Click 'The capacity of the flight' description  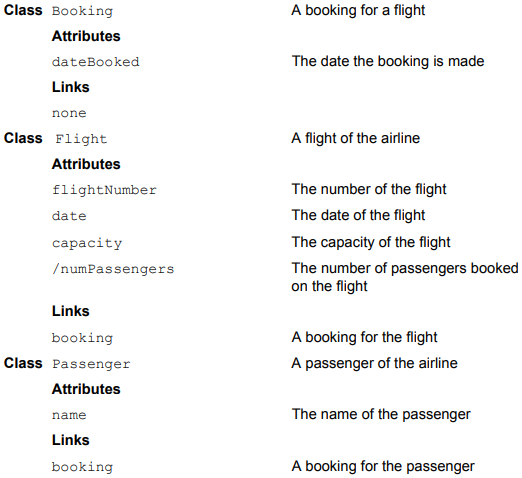coord(371,242)
